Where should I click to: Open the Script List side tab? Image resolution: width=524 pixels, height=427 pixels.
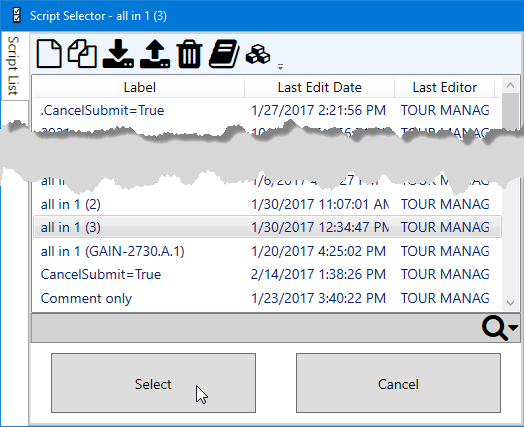pos(14,66)
